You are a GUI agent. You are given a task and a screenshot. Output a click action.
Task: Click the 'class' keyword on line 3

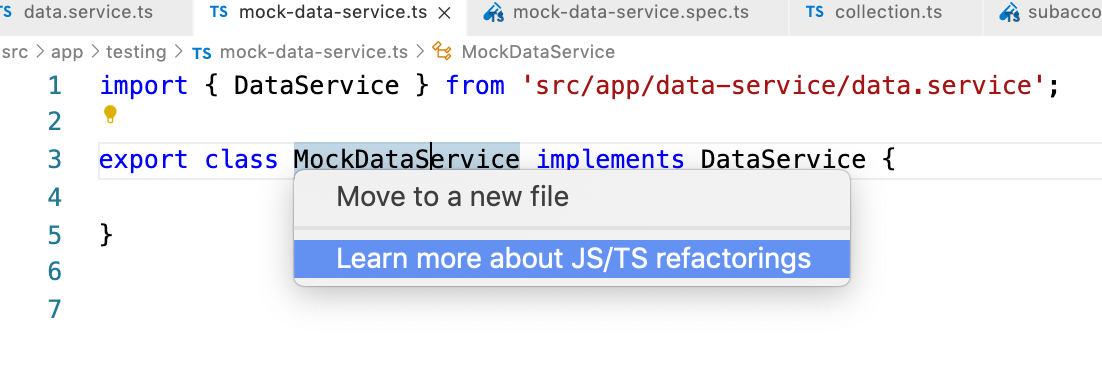tap(241, 160)
